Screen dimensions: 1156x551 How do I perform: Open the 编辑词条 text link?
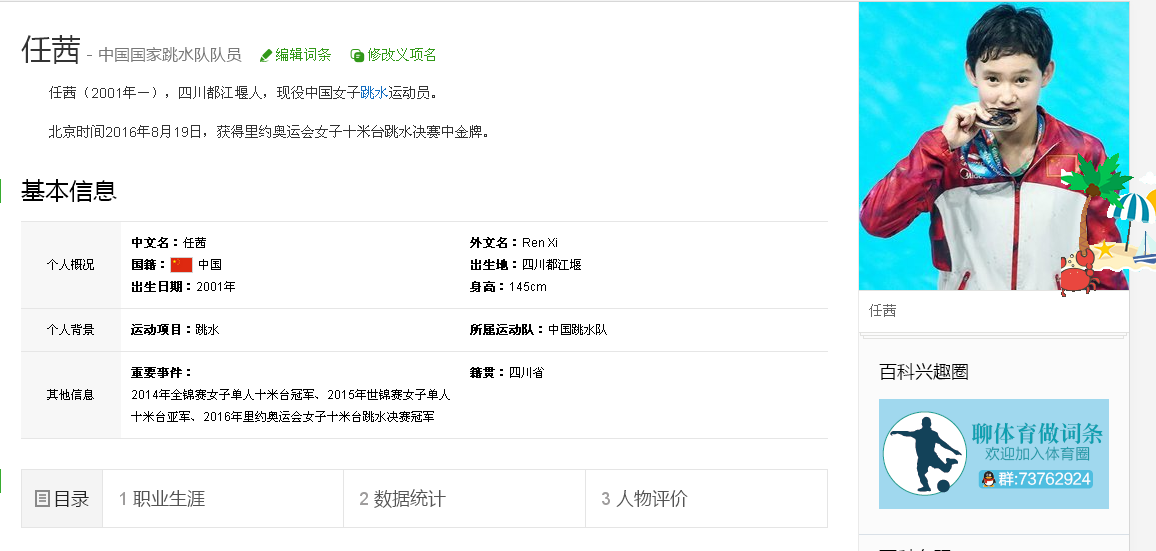click(x=303, y=55)
